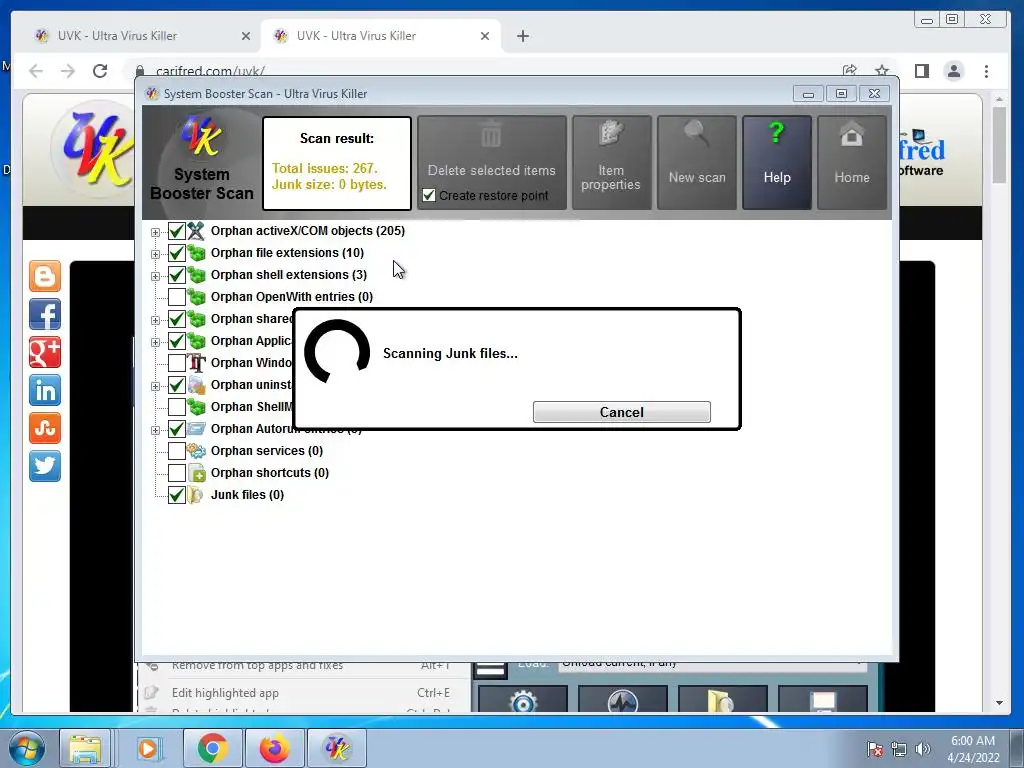1024x768 pixels.
Task: Uncheck Orphan activeX/COM objects checkbox
Action: coord(176,231)
